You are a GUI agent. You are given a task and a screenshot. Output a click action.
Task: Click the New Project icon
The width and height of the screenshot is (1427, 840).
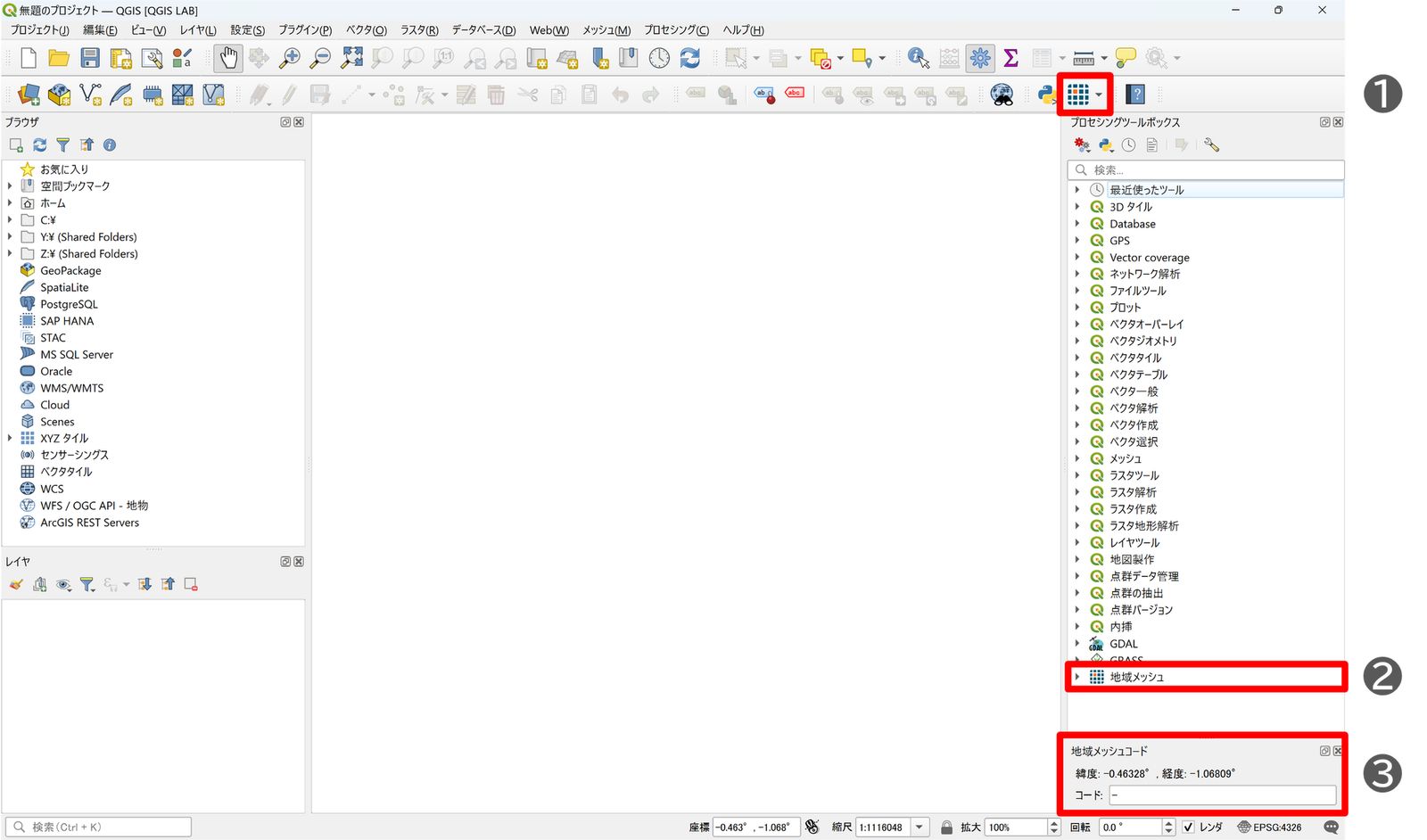click(29, 58)
